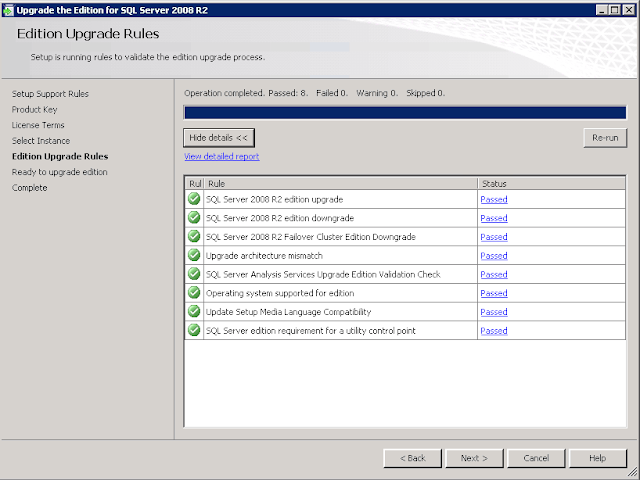Select the Setup Support Rules step
Screen dimensions: 640x480
pyautogui.click(x=50, y=94)
